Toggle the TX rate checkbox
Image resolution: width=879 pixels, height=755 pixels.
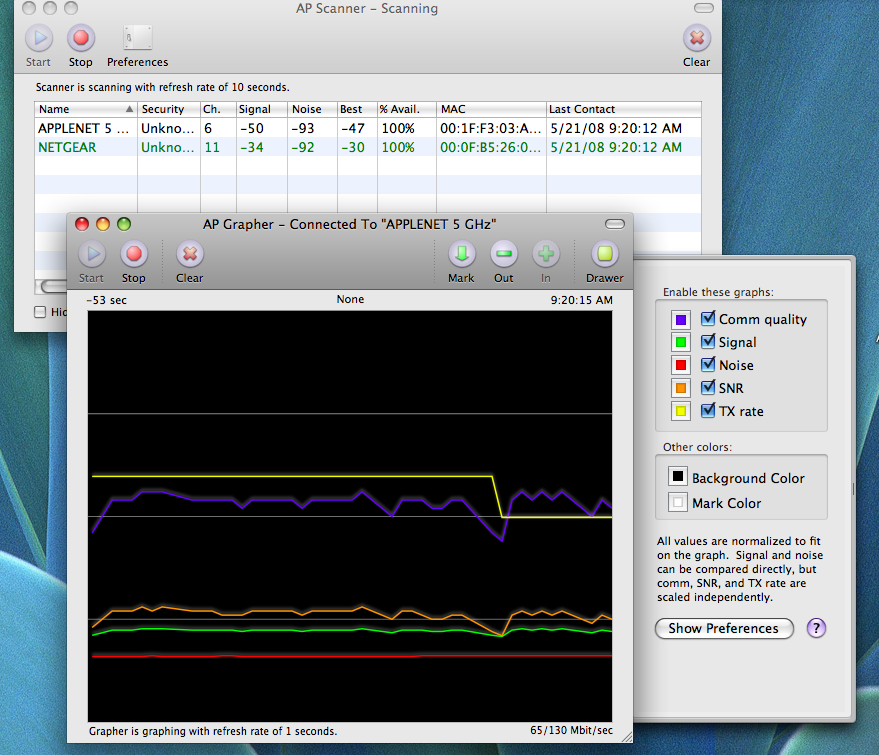pyautogui.click(x=708, y=411)
